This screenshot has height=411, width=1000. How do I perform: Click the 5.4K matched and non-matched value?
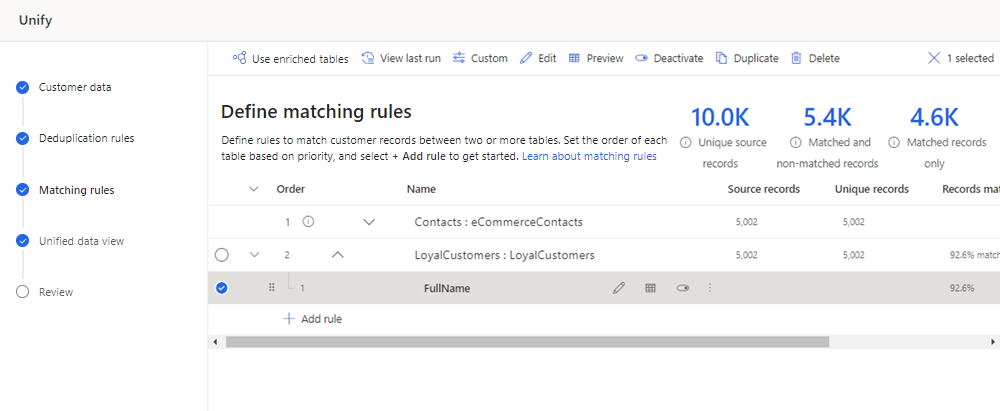point(827,117)
